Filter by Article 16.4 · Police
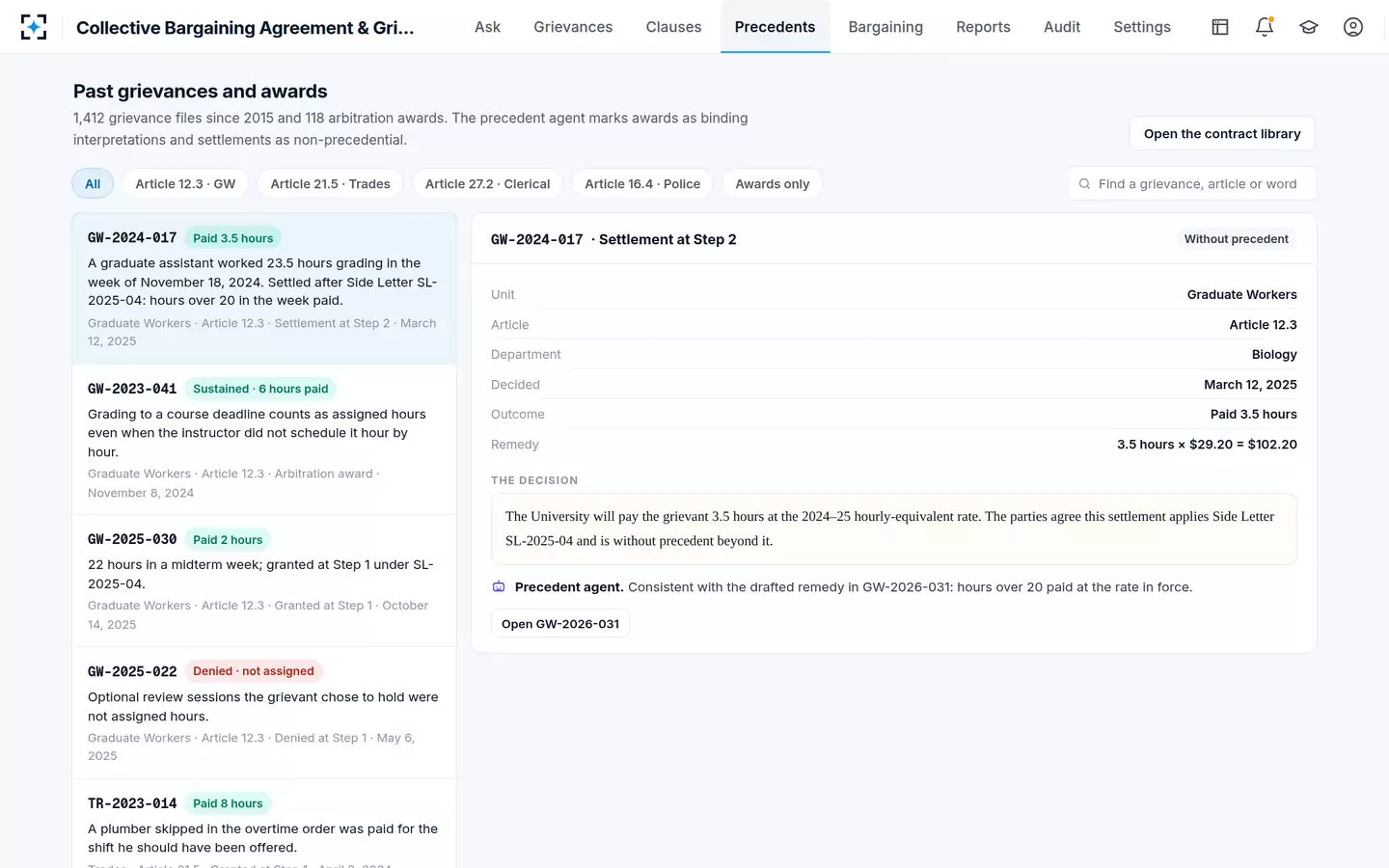The height and width of the screenshot is (868, 1389). [x=642, y=184]
